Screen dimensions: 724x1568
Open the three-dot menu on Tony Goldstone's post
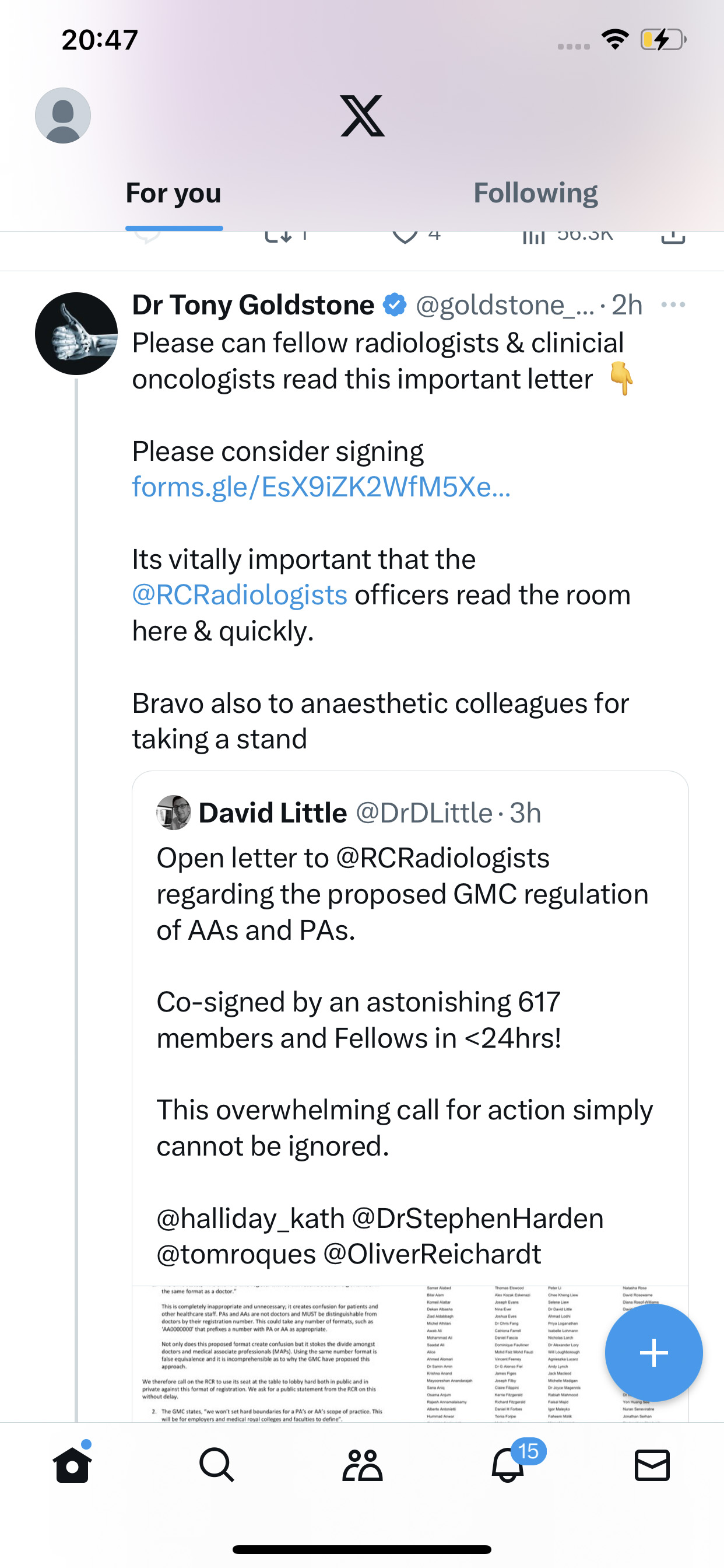pyautogui.click(x=673, y=304)
